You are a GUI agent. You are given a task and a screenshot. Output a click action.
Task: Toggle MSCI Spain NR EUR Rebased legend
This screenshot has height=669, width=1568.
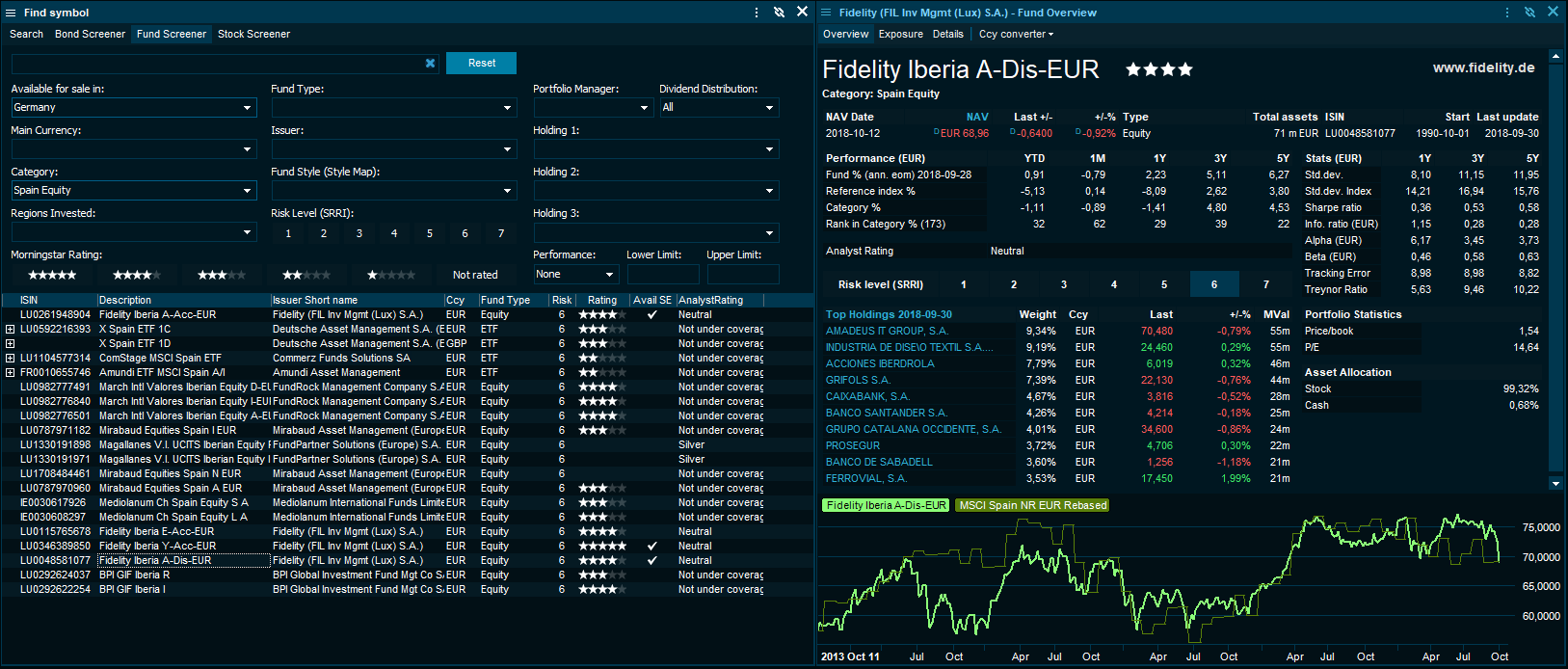coord(1032,505)
